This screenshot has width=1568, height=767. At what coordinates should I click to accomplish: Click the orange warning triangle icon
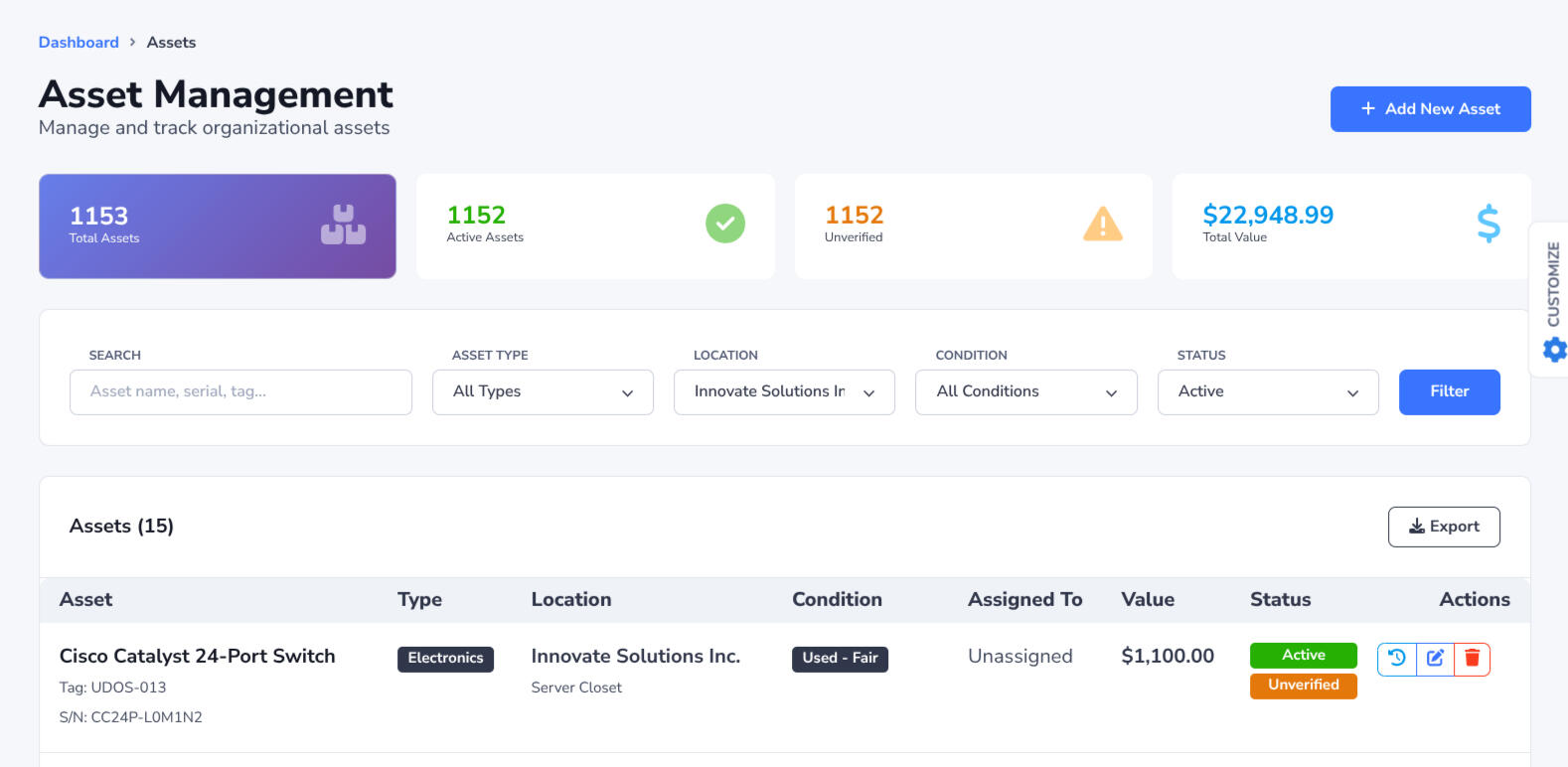coord(1102,225)
